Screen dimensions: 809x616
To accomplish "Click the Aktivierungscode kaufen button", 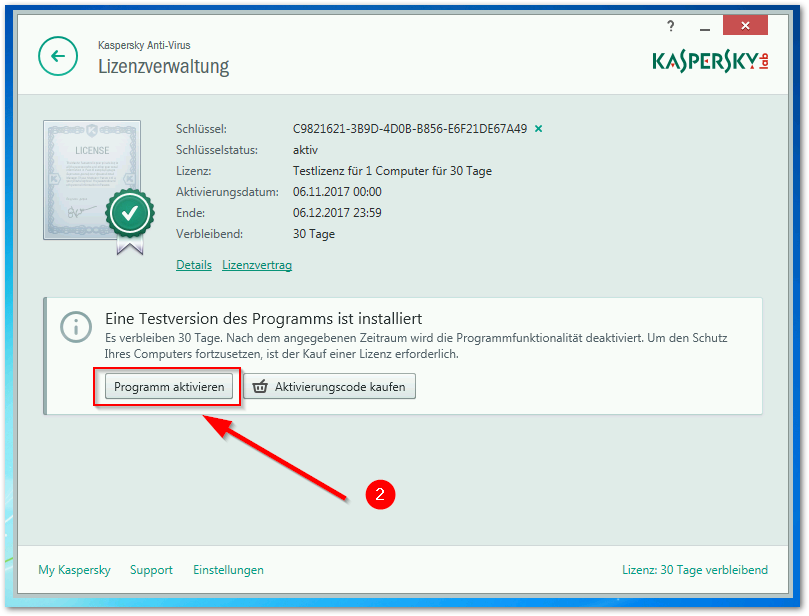I will tap(329, 386).
